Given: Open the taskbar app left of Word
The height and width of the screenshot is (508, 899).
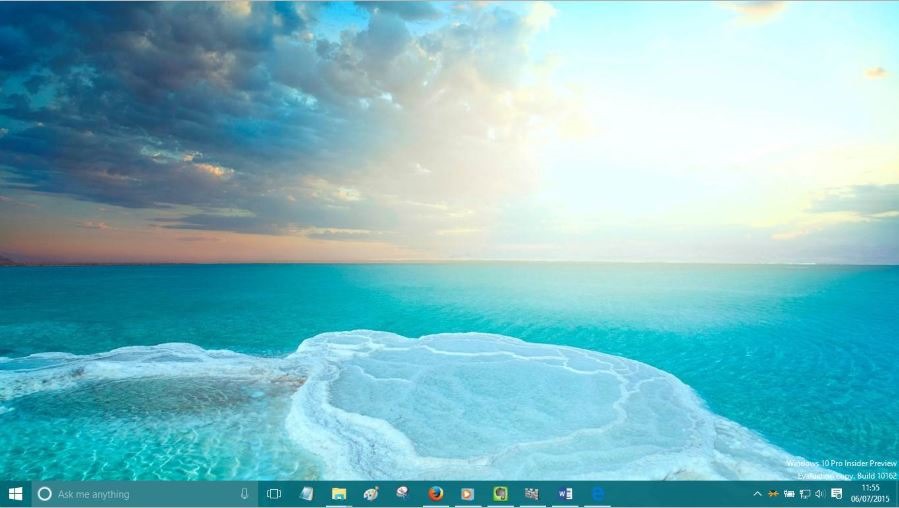Looking at the screenshot, I should click(532, 494).
